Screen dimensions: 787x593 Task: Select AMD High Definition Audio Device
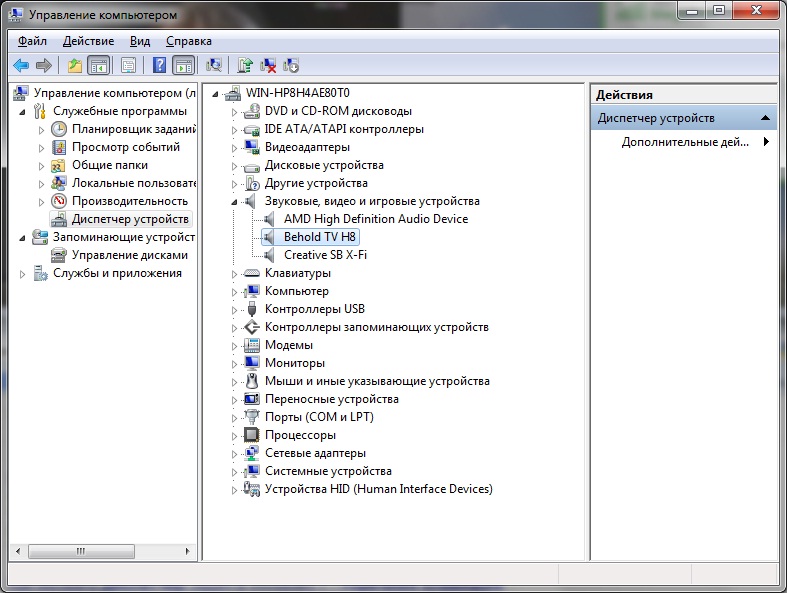[375, 219]
